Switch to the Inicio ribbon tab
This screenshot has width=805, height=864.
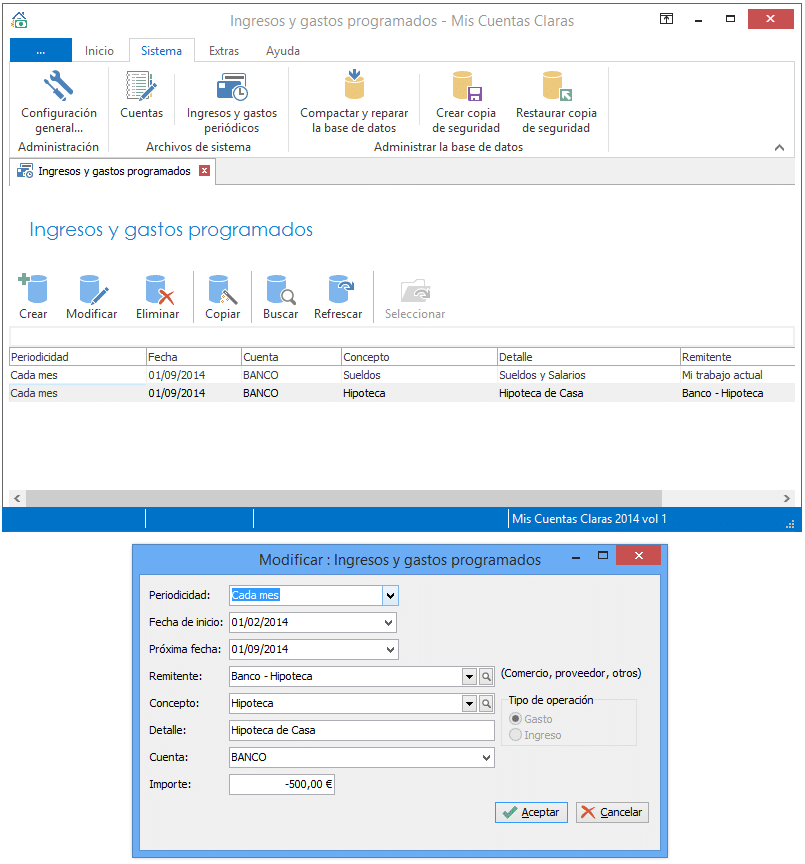pos(99,51)
